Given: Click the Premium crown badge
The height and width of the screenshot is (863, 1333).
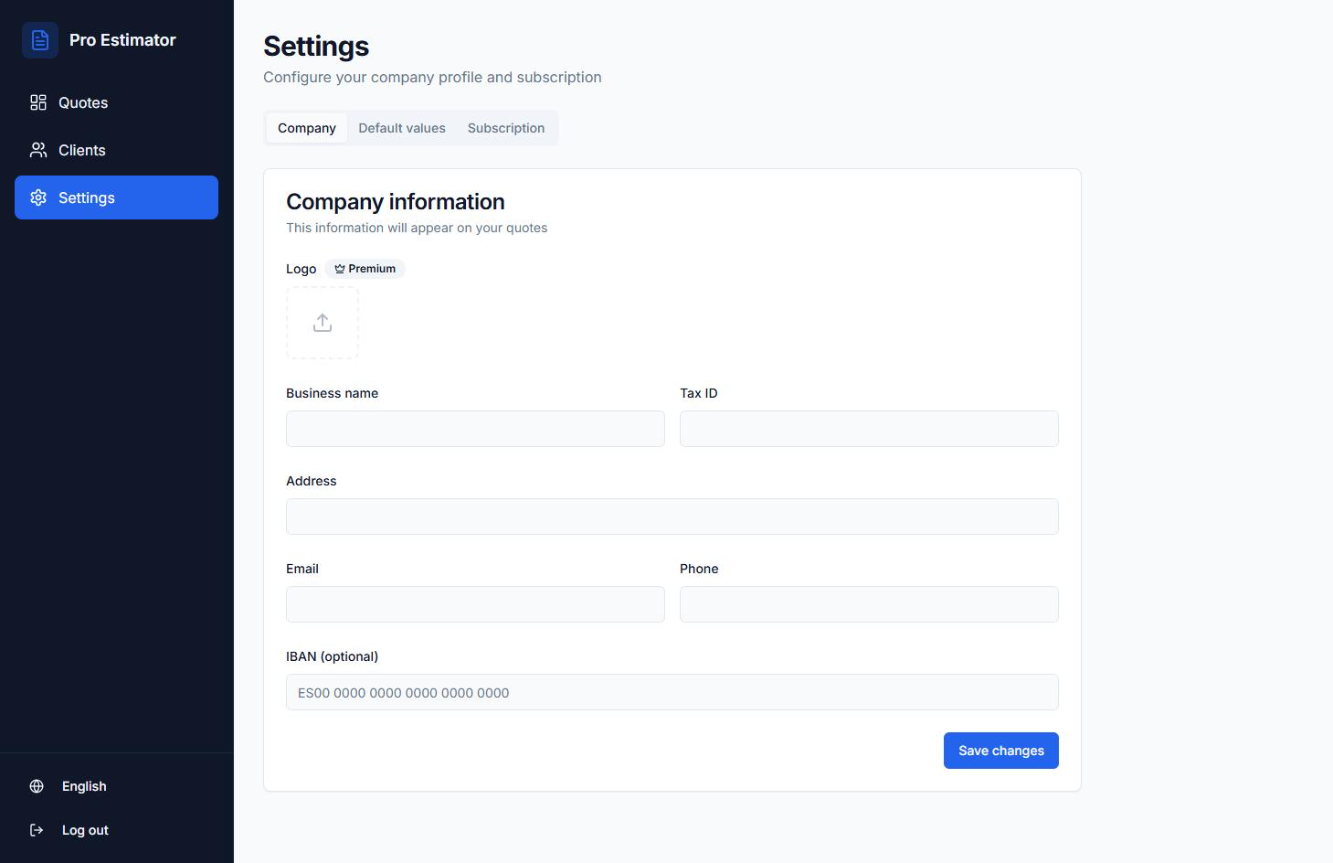Looking at the screenshot, I should [x=365, y=269].
